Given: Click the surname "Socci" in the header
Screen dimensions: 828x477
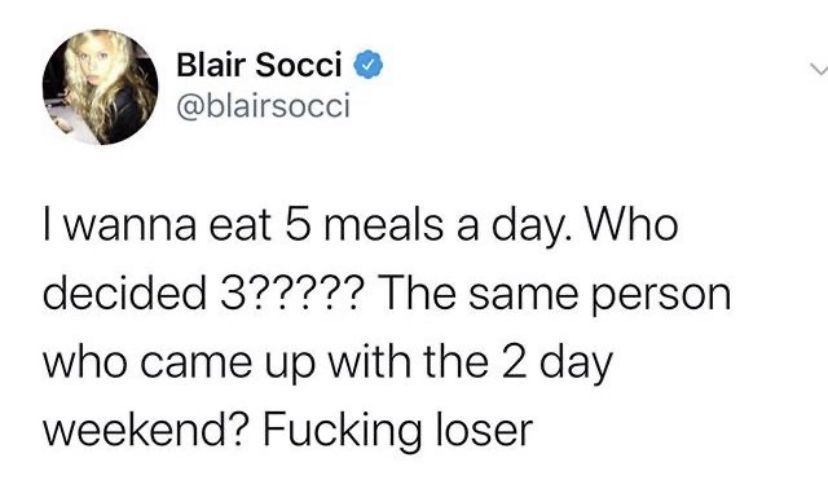Looking at the screenshot, I should [x=299, y=65].
